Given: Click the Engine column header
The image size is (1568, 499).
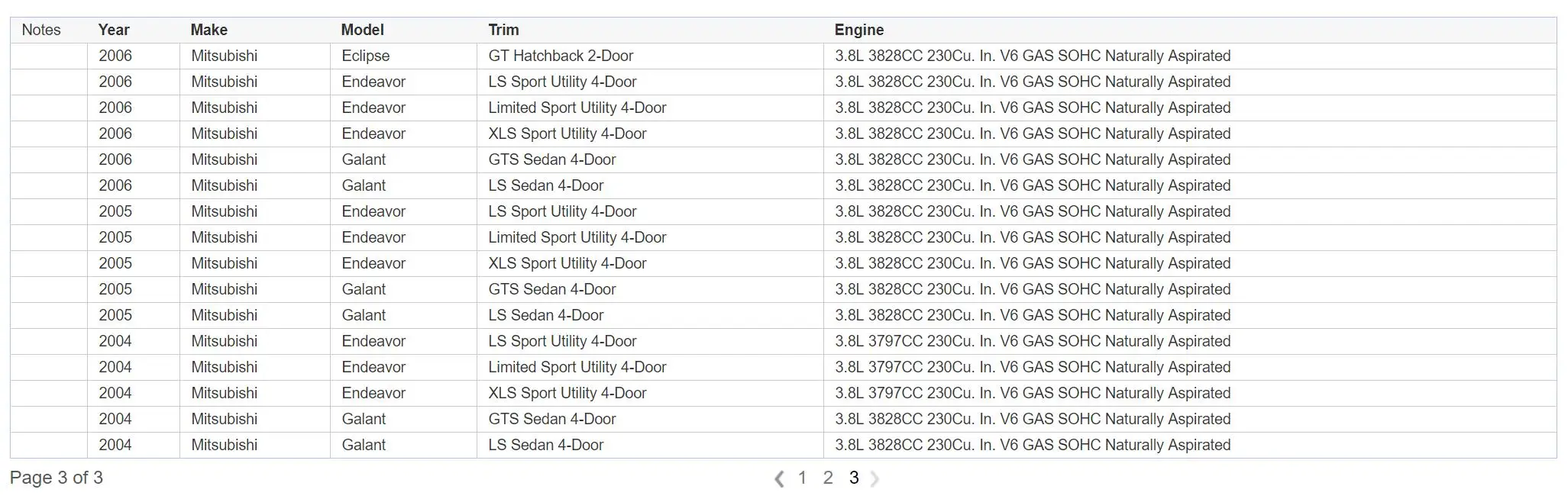Looking at the screenshot, I should tap(859, 30).
